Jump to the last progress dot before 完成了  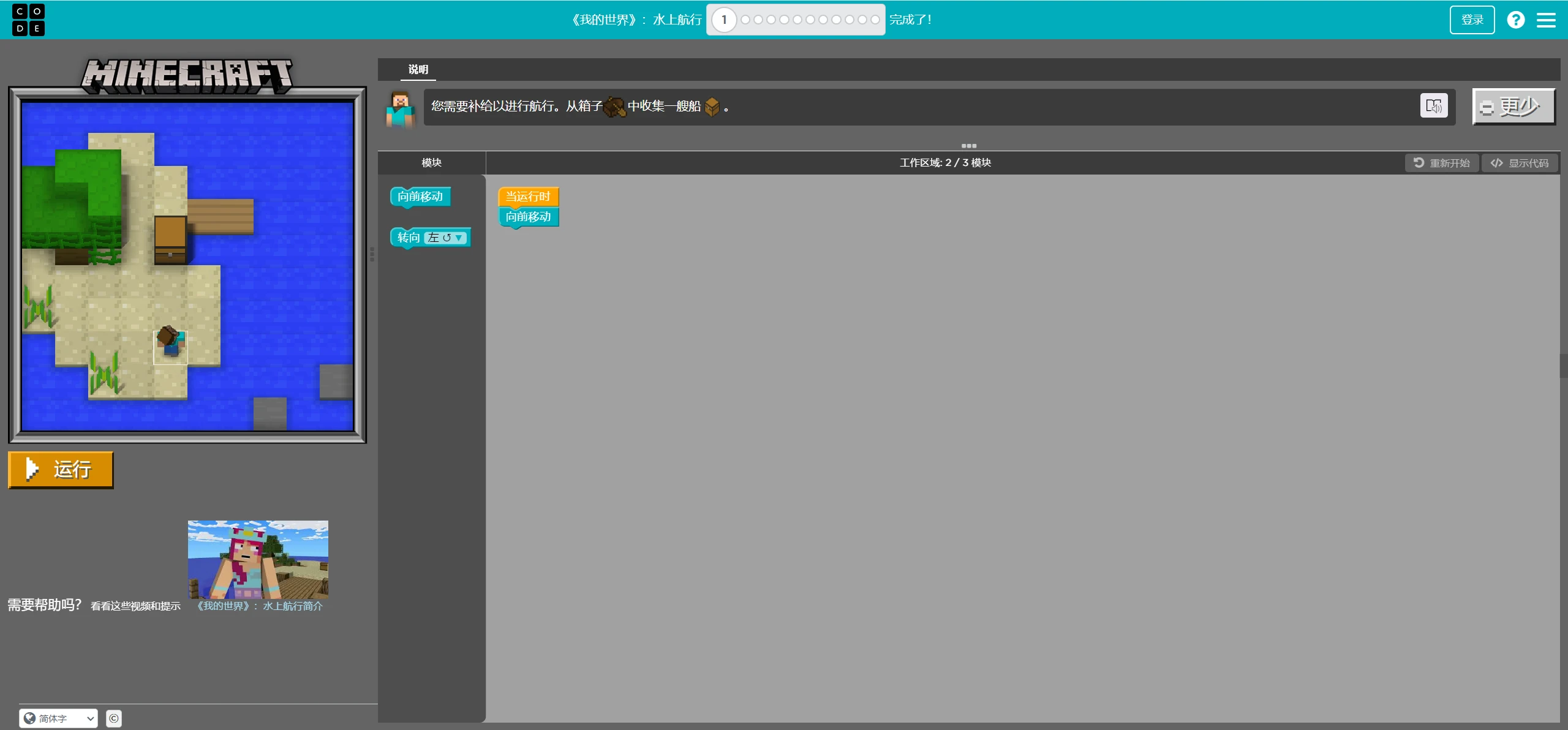point(875,20)
